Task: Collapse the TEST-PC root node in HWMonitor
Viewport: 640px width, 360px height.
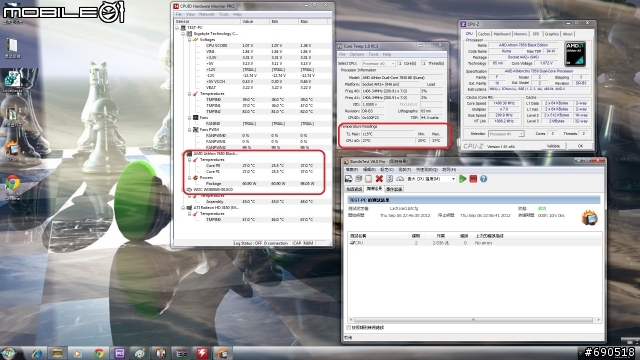Action: pos(177,27)
